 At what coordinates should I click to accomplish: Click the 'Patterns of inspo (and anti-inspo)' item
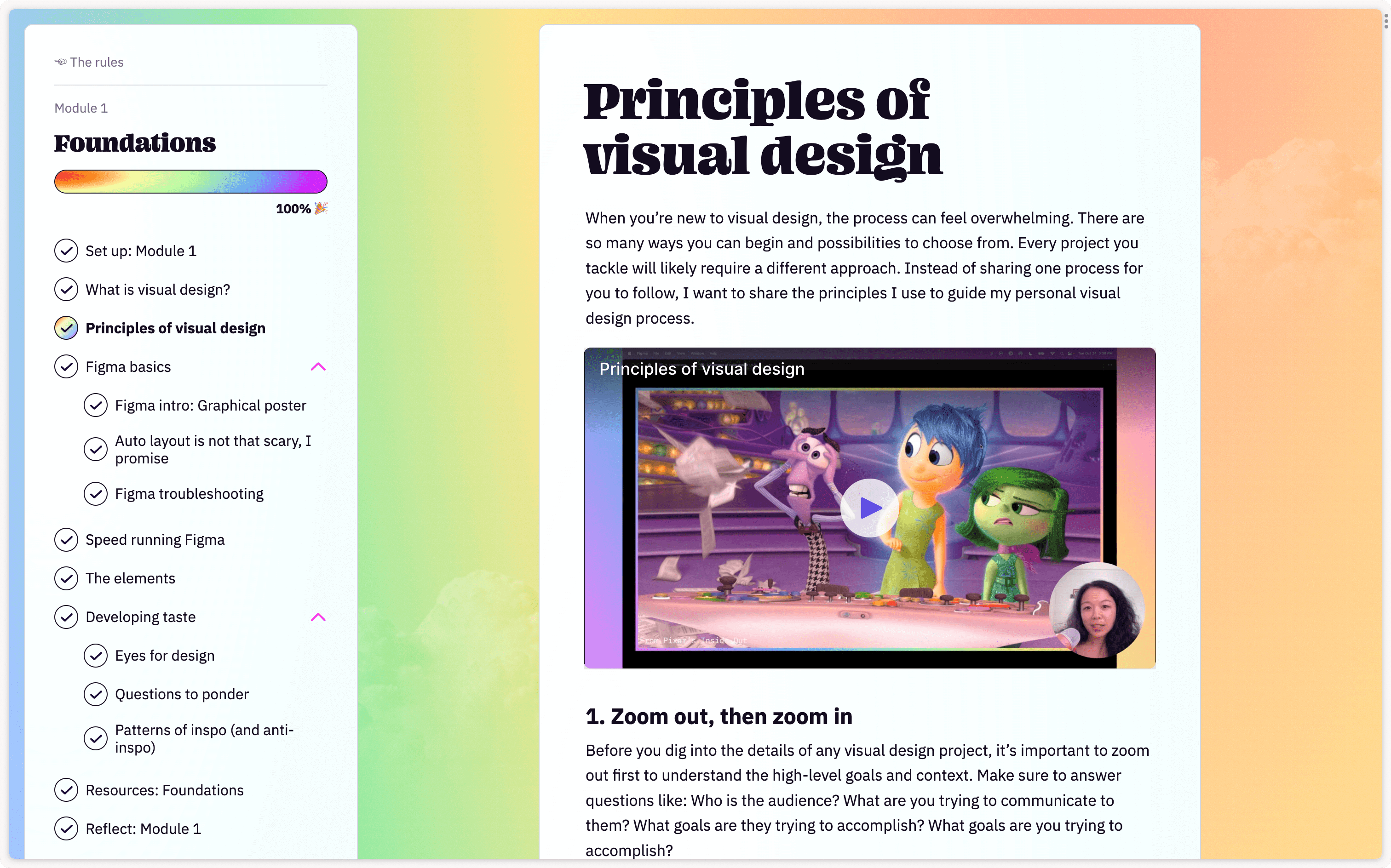(x=206, y=738)
